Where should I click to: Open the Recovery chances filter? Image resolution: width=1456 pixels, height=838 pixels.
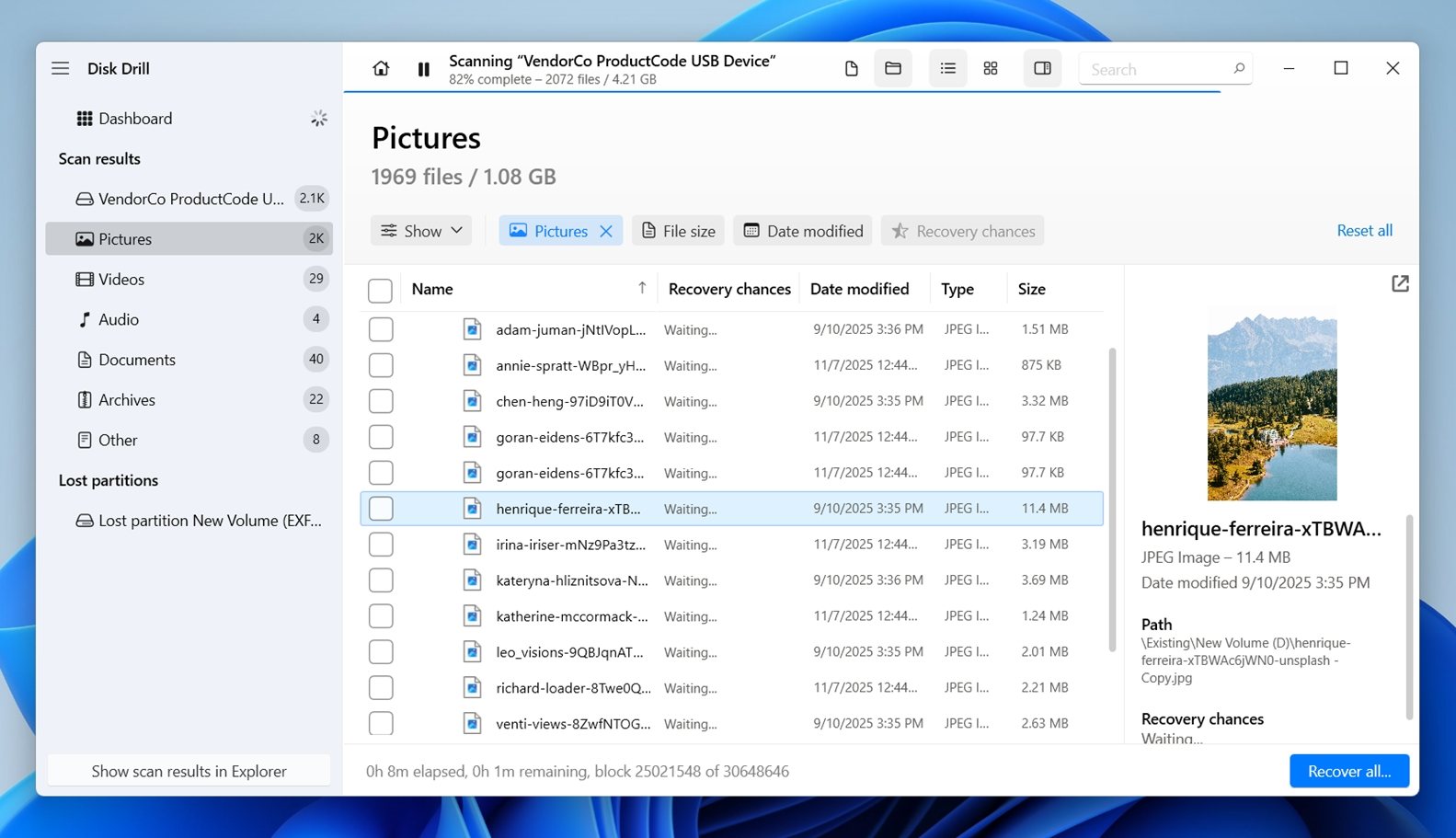[962, 231]
